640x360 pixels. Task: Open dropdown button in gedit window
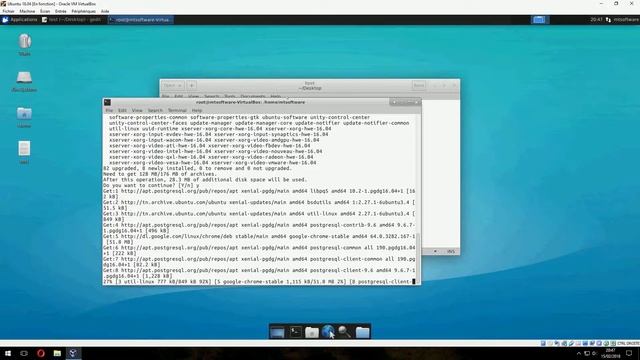[x=172, y=85]
